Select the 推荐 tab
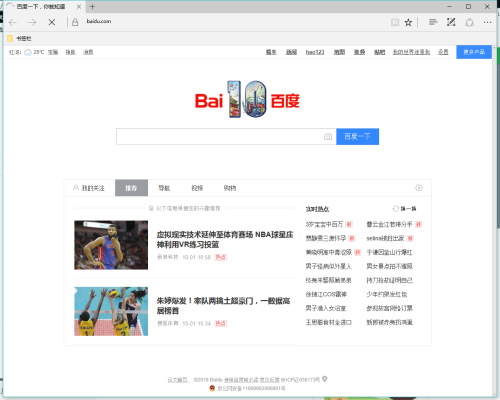This screenshot has width=500, height=400. (x=131, y=188)
